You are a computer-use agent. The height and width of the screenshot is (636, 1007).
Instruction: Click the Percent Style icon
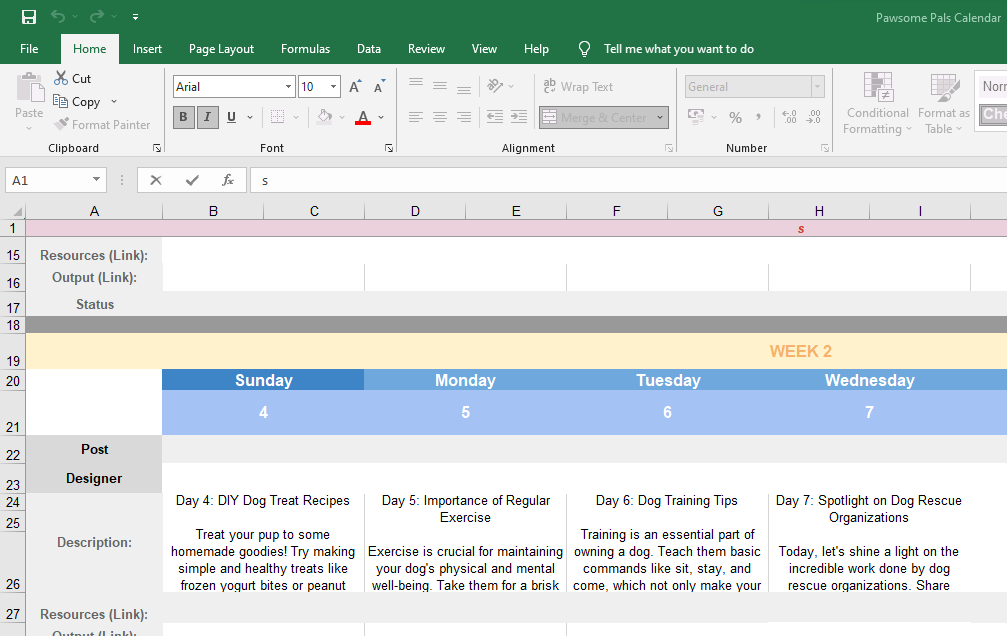[735, 118]
